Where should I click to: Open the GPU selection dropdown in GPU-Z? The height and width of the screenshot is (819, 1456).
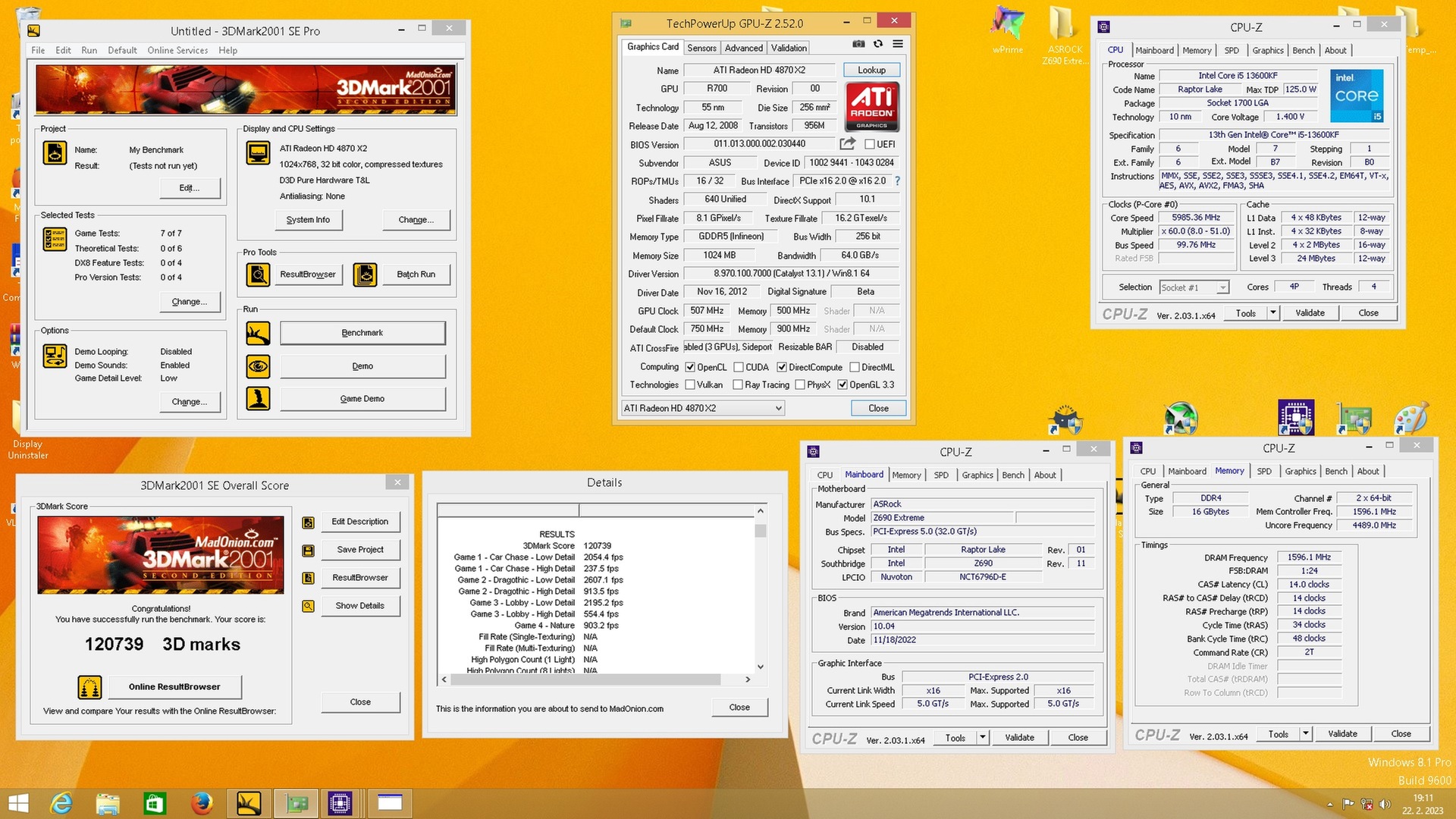(703, 408)
